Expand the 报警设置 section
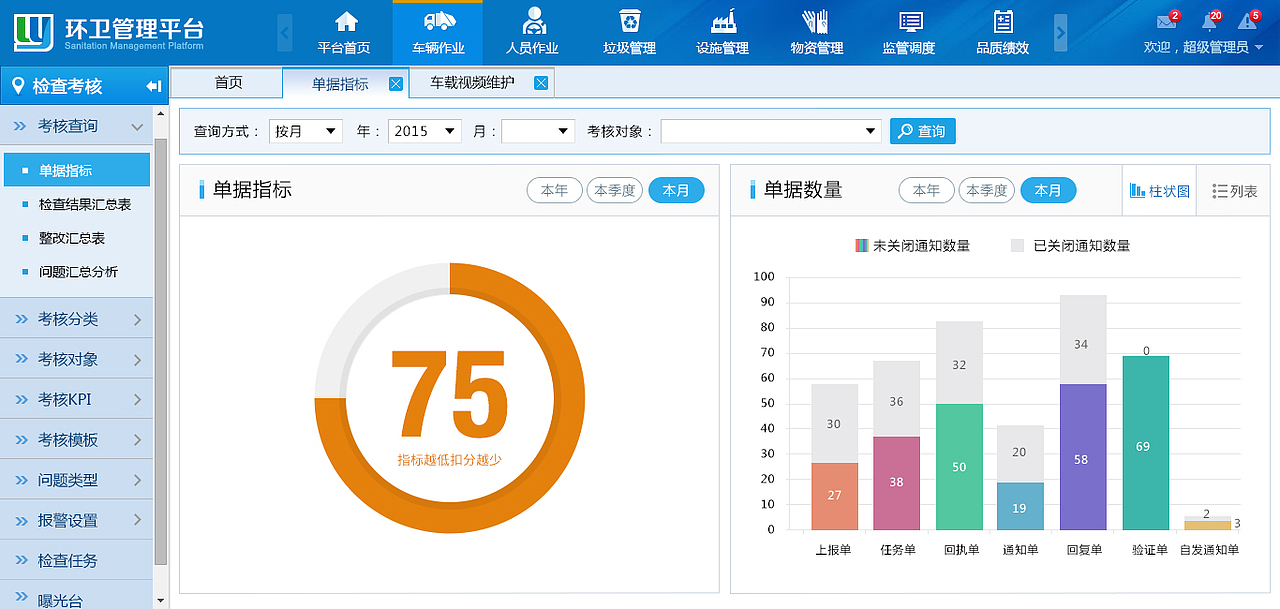The width and height of the screenshot is (1280, 609). (x=77, y=520)
